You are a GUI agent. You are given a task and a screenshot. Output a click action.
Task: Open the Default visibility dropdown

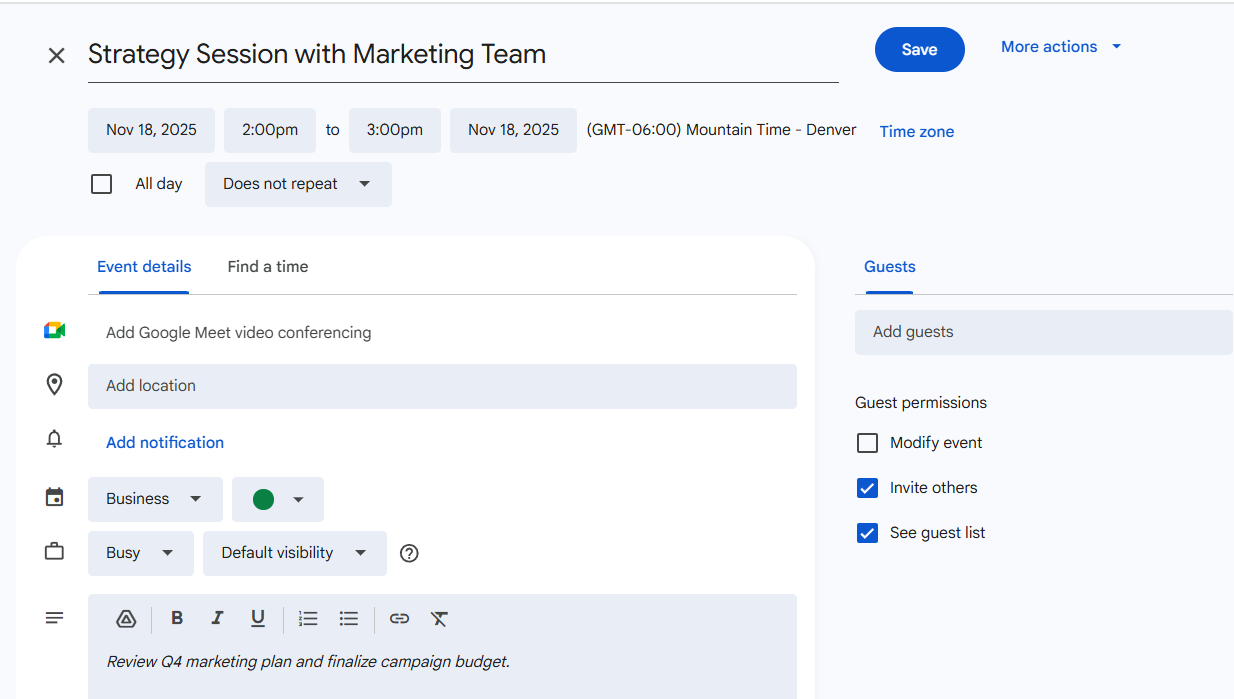pyautogui.click(x=294, y=553)
